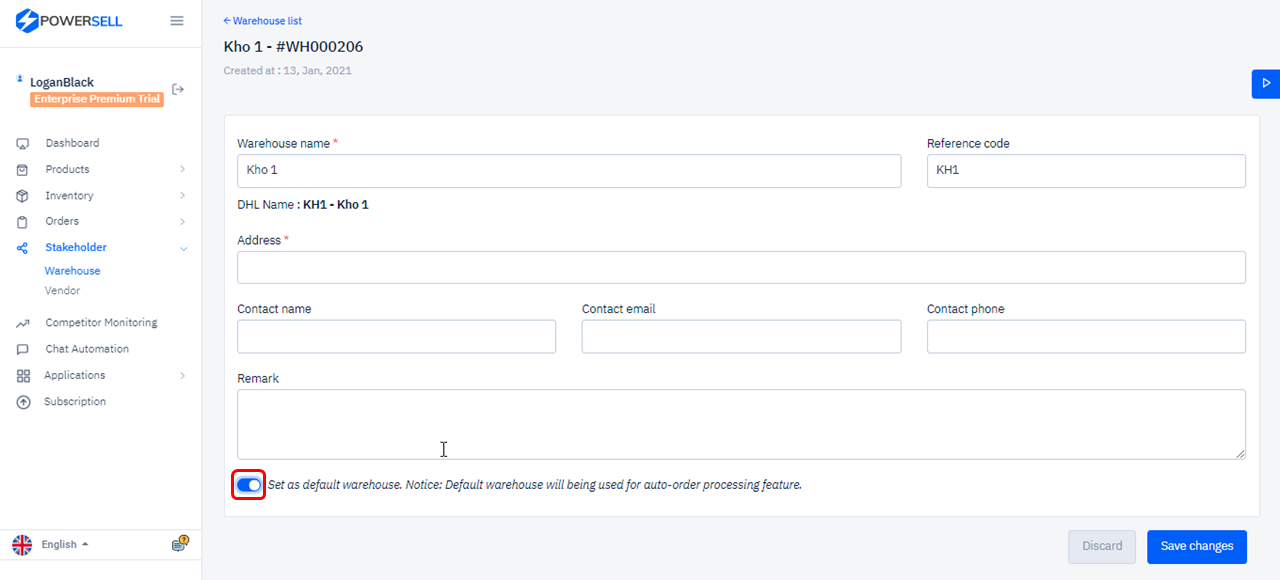
Task: Select Vendor under Stakeholder
Action: [62, 290]
